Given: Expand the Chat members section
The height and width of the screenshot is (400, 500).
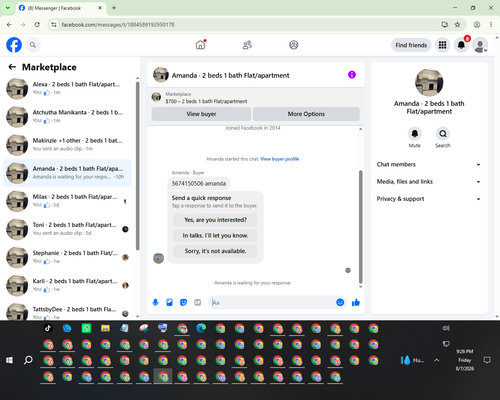Looking at the screenshot, I should click(429, 164).
